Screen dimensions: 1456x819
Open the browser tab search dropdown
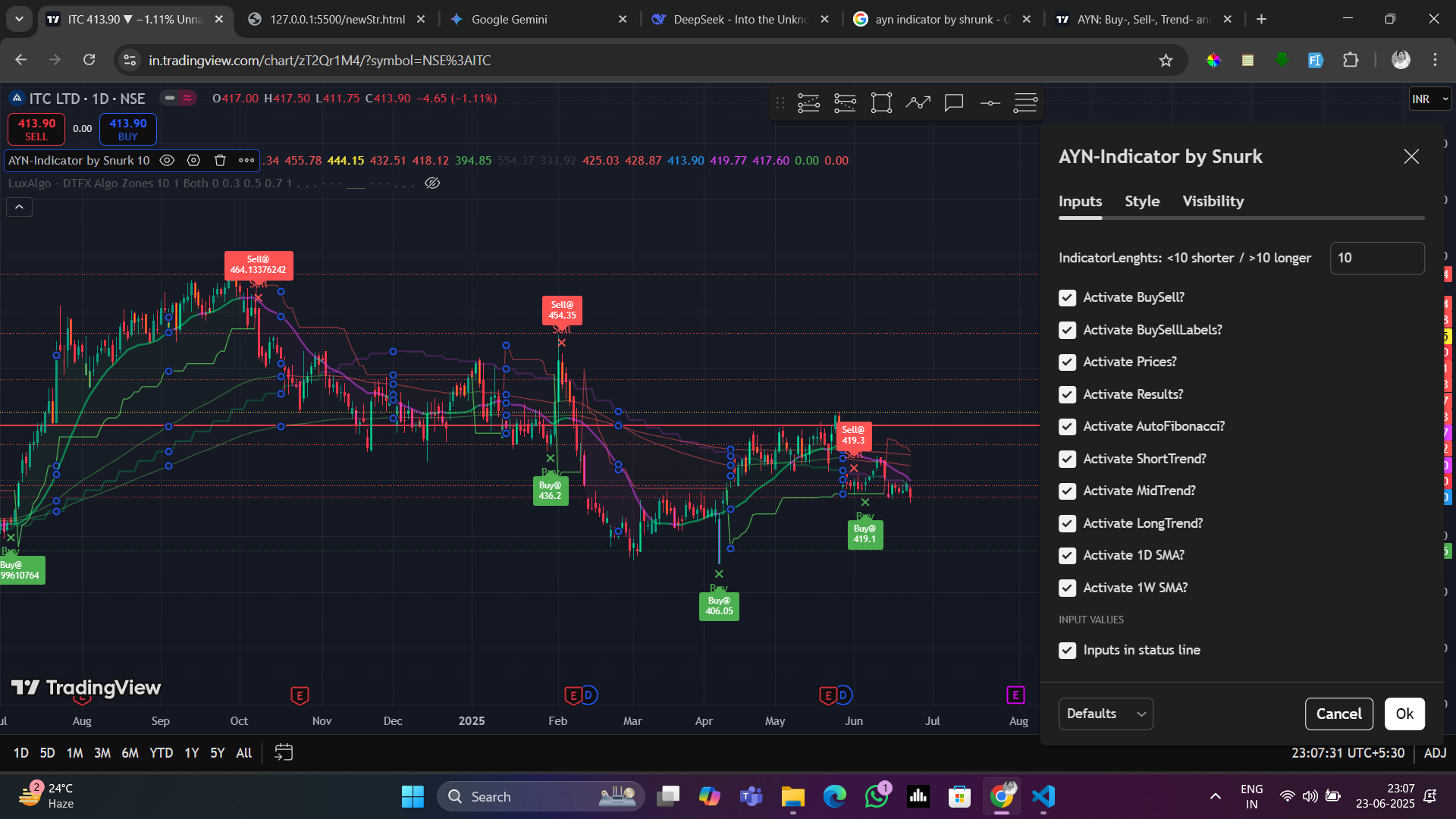pos(19,19)
